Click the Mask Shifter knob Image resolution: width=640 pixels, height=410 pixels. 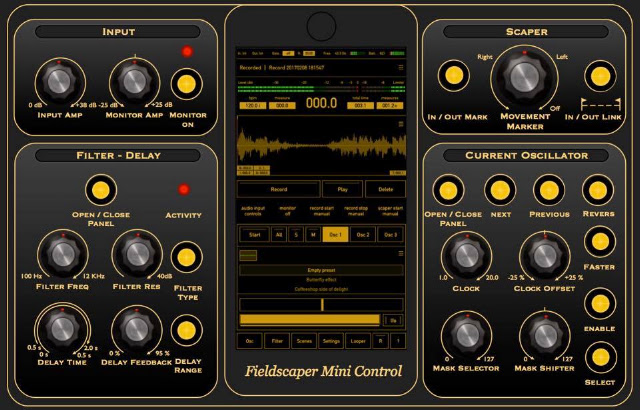pyautogui.click(x=545, y=336)
